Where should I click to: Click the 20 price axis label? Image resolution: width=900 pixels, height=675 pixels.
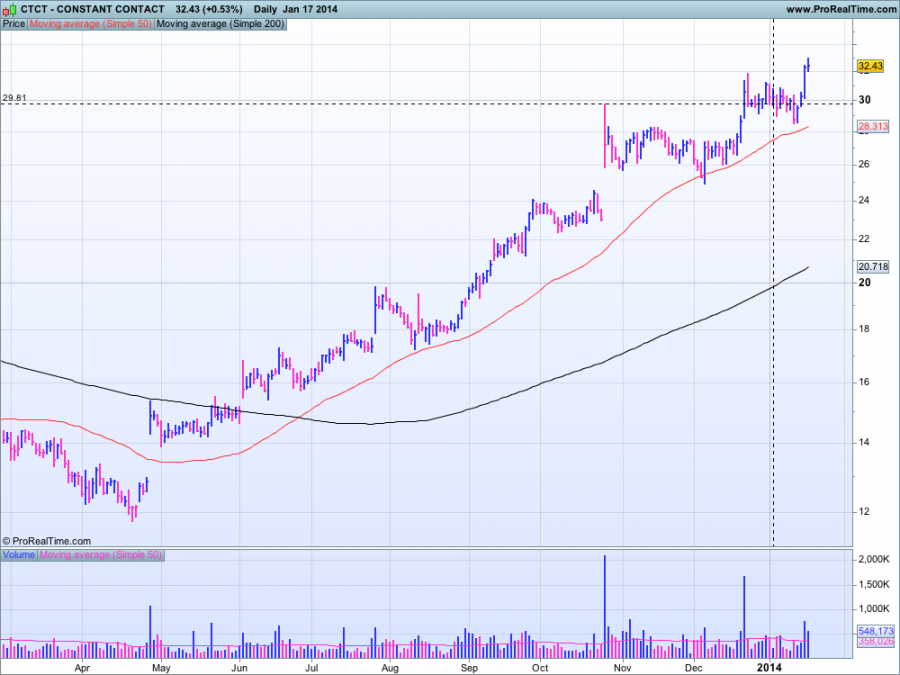pyautogui.click(x=864, y=282)
